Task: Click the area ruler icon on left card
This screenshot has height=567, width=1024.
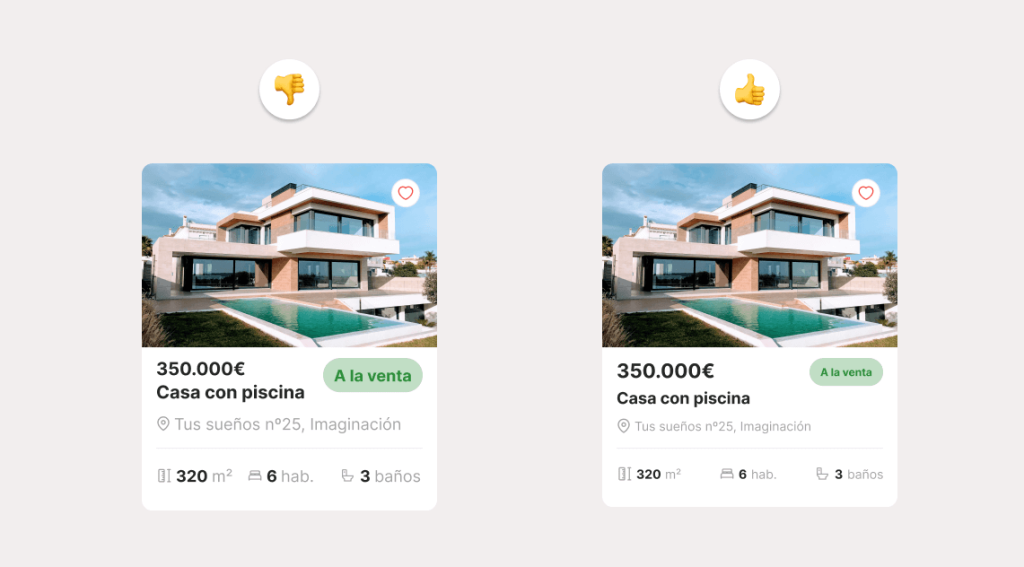Action: click(x=164, y=476)
